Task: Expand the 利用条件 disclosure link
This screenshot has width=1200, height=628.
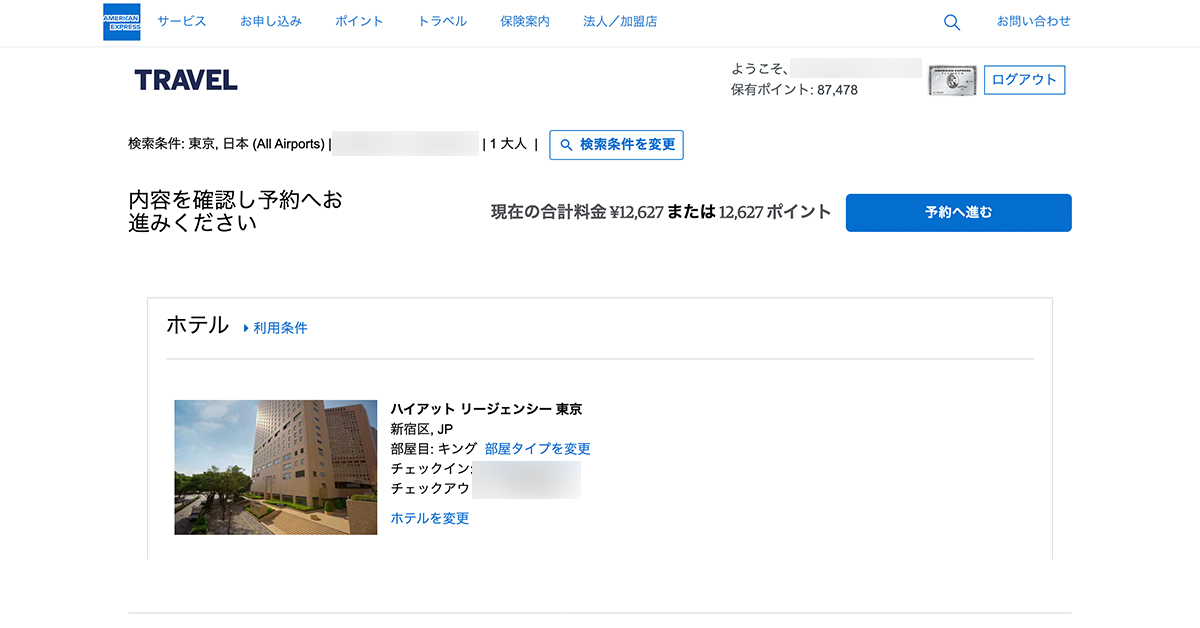Action: point(275,328)
